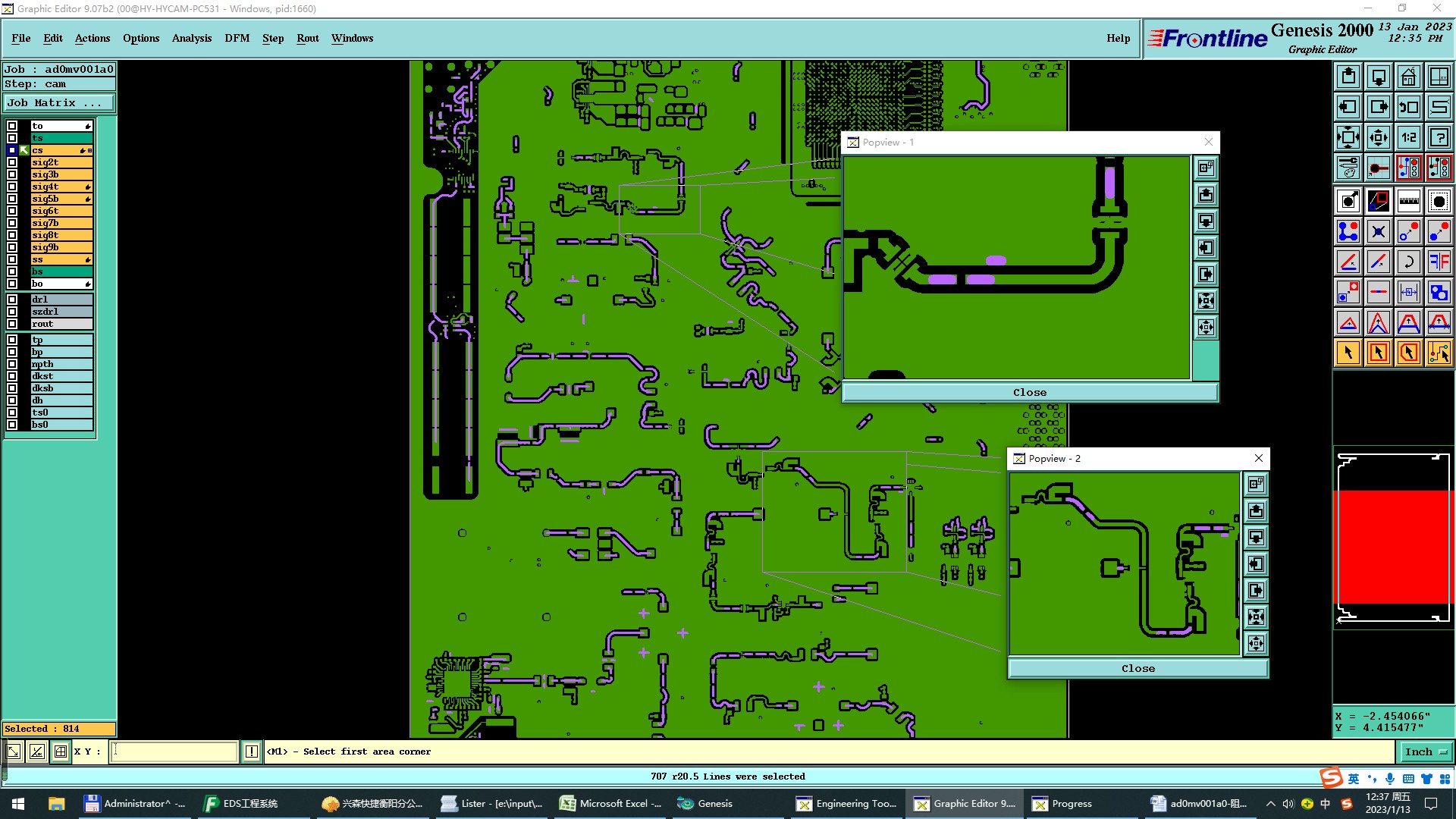Toggle the 'to' layer checkbox

[x=12, y=126]
